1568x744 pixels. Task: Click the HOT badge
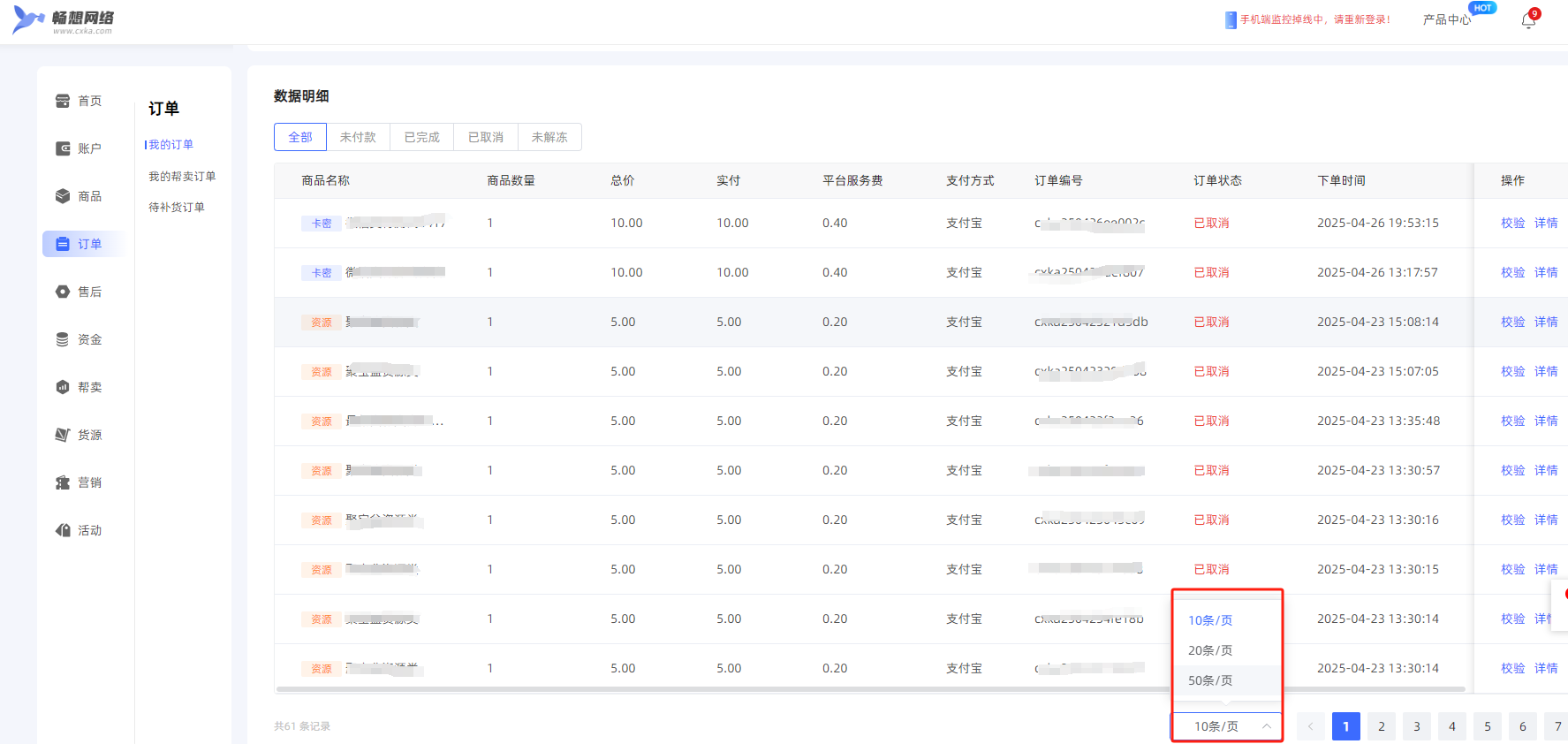pyautogui.click(x=1482, y=8)
